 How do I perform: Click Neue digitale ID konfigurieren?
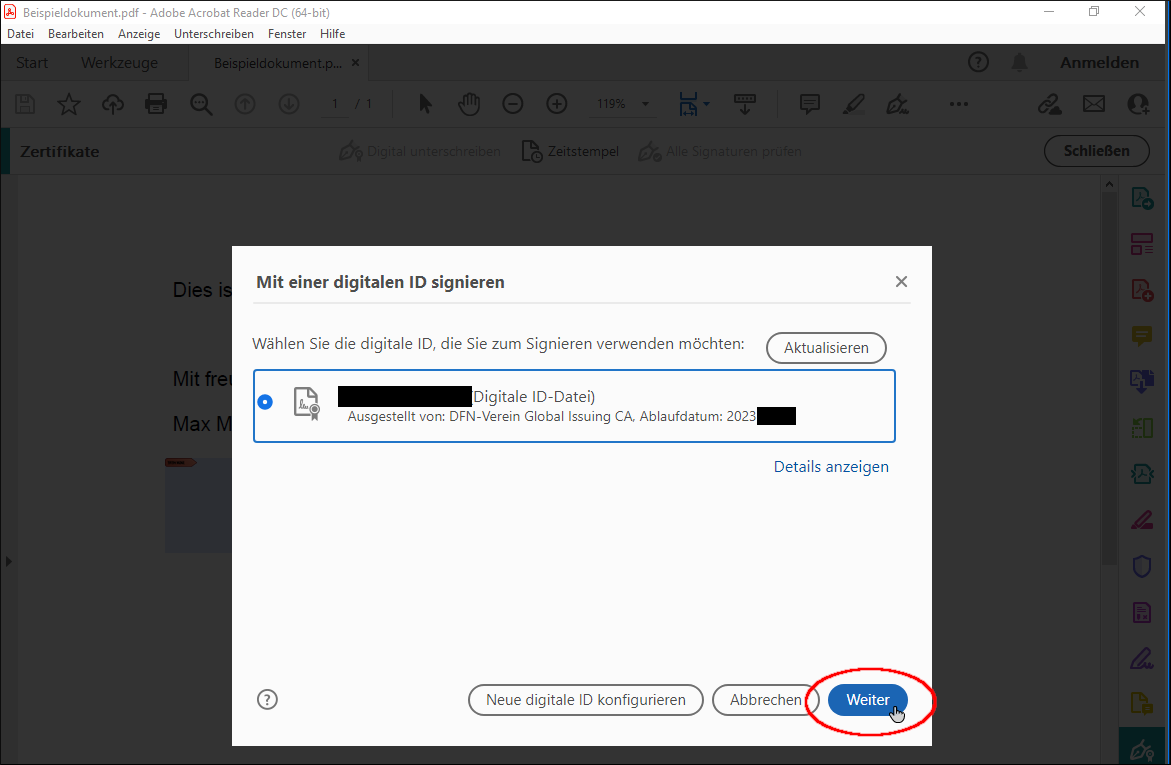click(586, 700)
